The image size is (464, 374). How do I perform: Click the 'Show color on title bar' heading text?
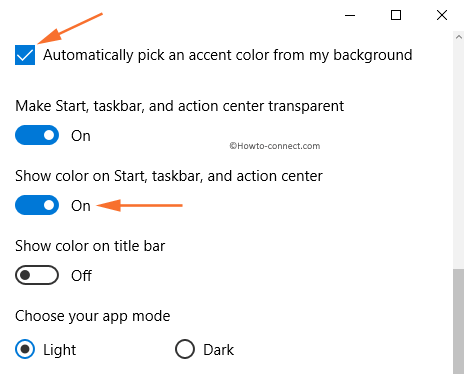[x=90, y=246]
